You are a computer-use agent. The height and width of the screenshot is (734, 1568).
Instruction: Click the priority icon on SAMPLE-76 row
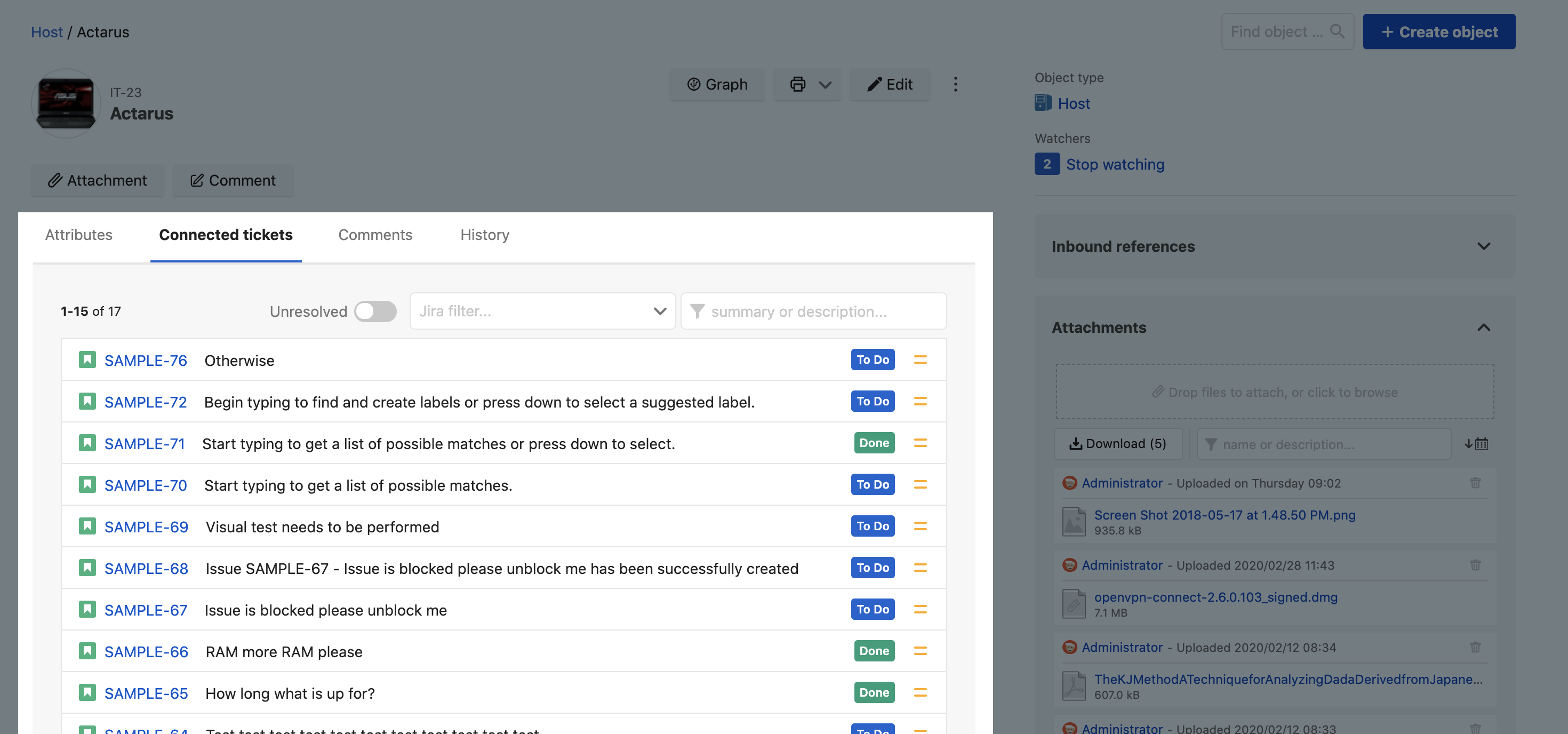click(920, 360)
